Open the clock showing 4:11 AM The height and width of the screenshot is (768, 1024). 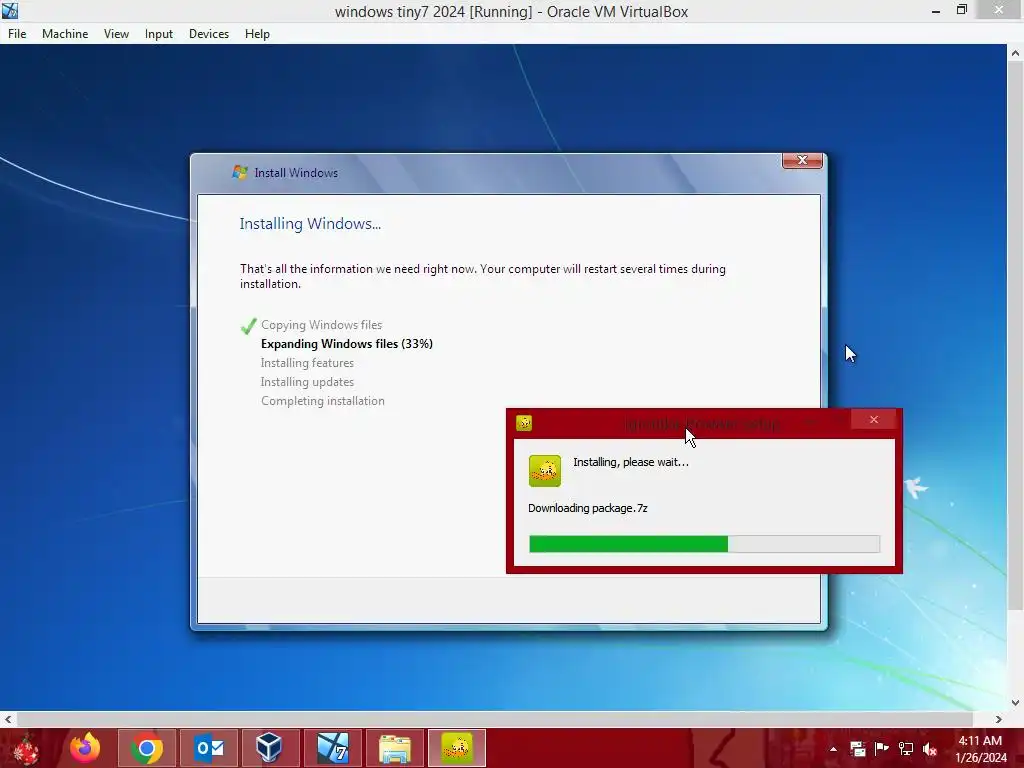coord(981,748)
